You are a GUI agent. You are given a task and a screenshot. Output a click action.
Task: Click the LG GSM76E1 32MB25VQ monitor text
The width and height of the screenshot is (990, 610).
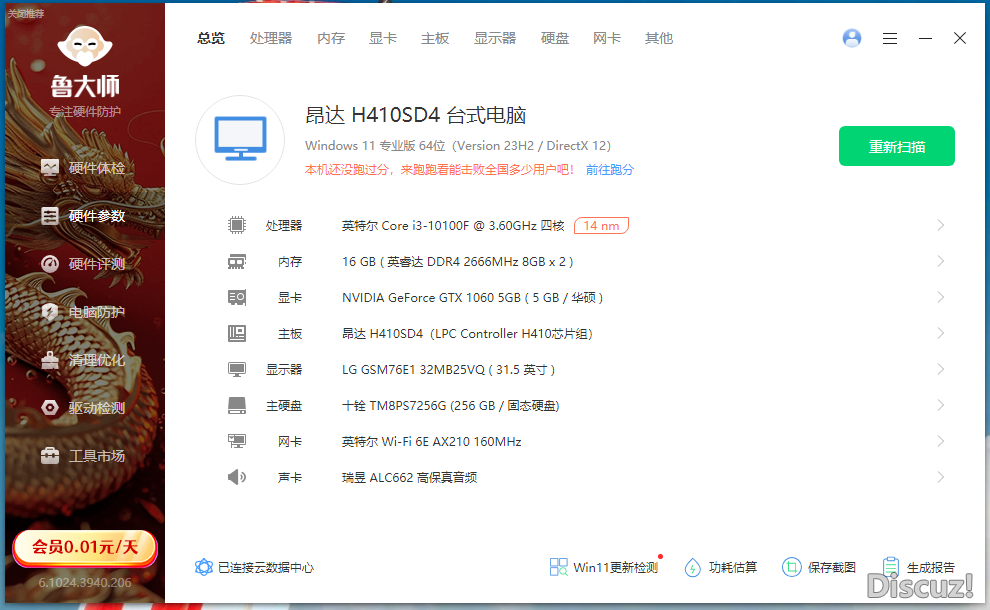[448, 369]
